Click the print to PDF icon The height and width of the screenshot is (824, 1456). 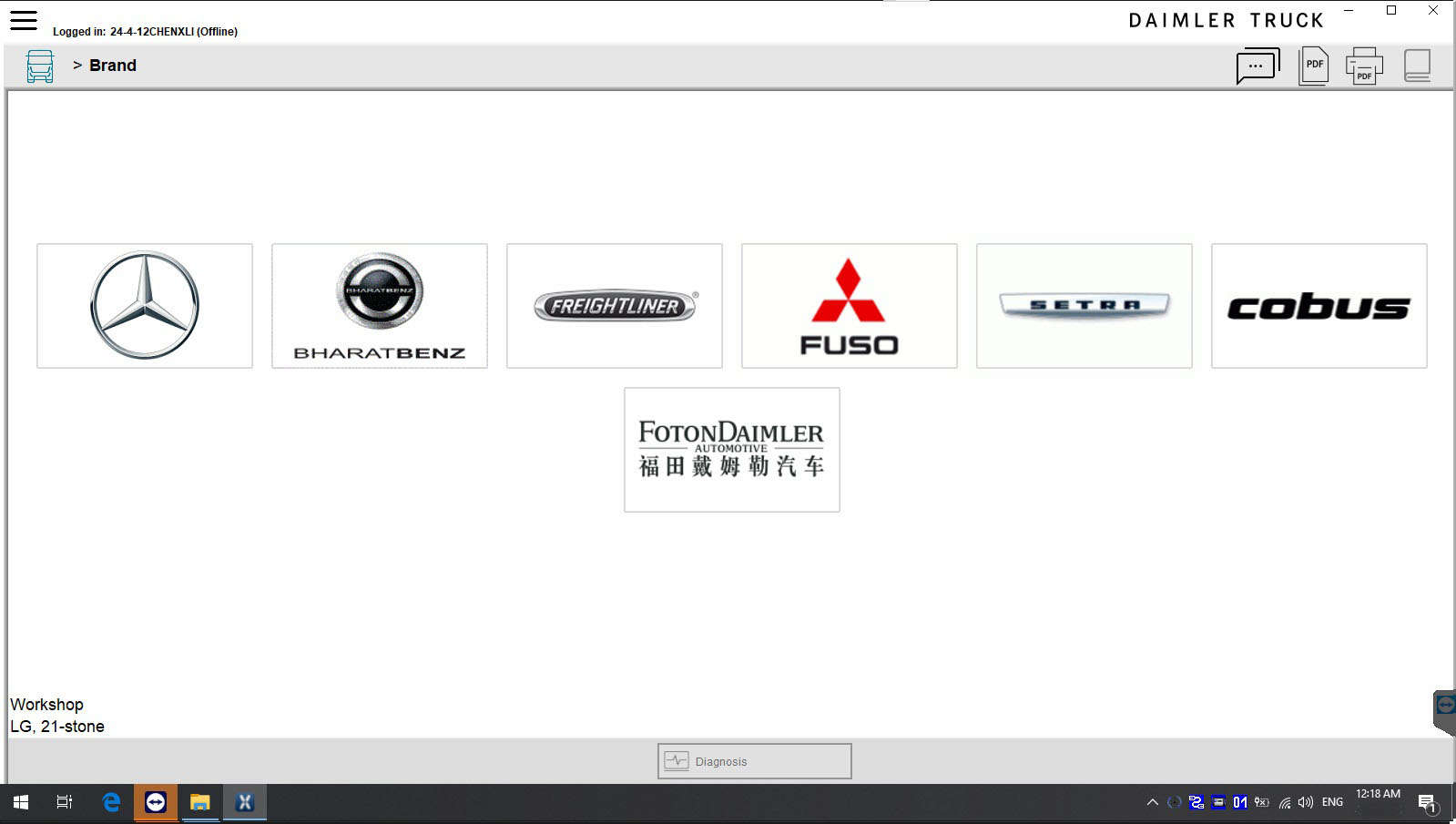(x=1364, y=66)
